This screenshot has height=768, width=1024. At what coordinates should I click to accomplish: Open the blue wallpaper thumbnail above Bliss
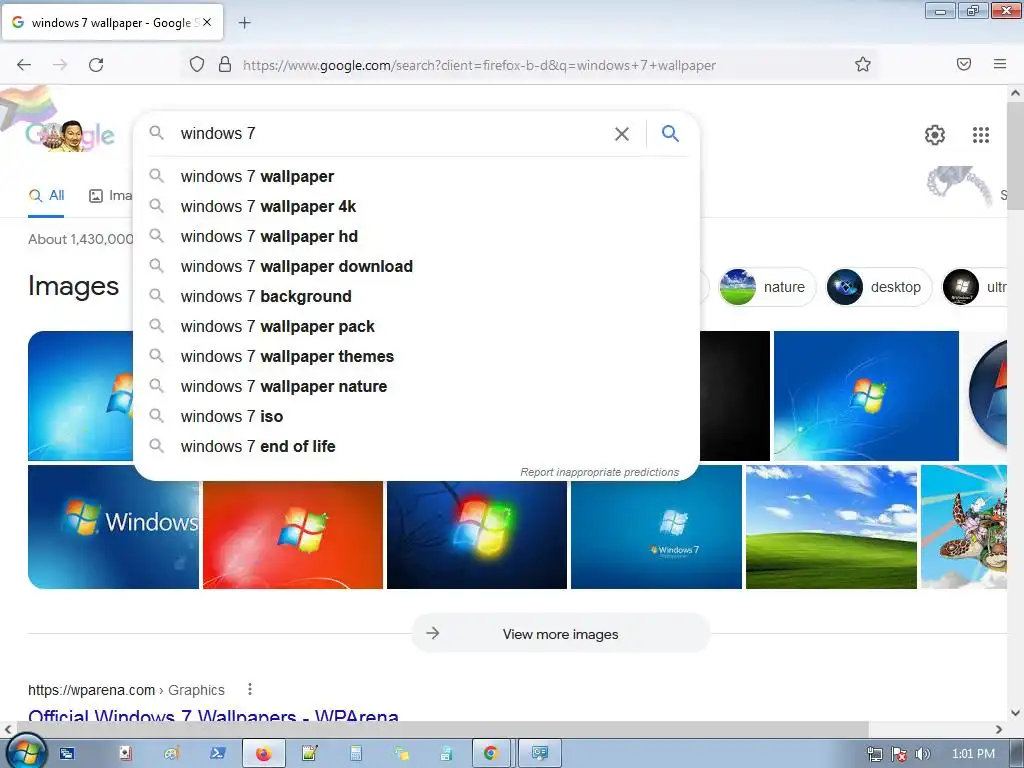(866, 396)
